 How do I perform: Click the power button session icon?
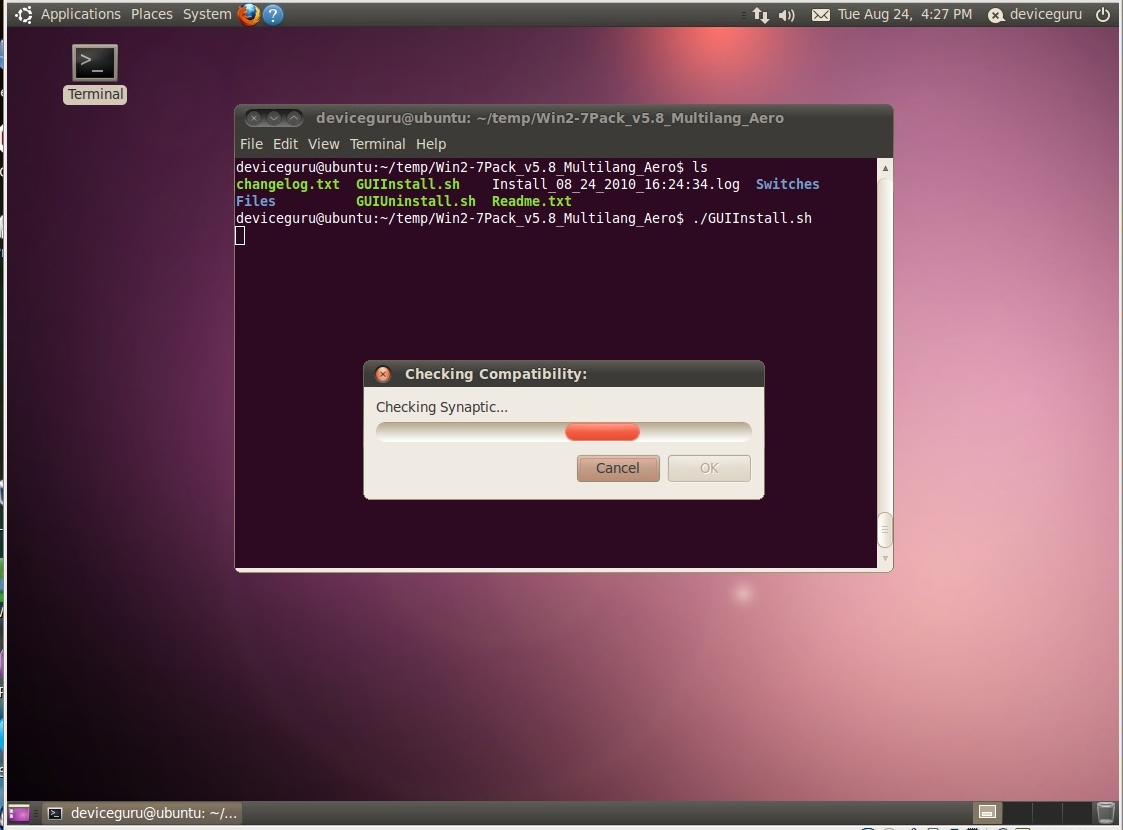click(1103, 14)
